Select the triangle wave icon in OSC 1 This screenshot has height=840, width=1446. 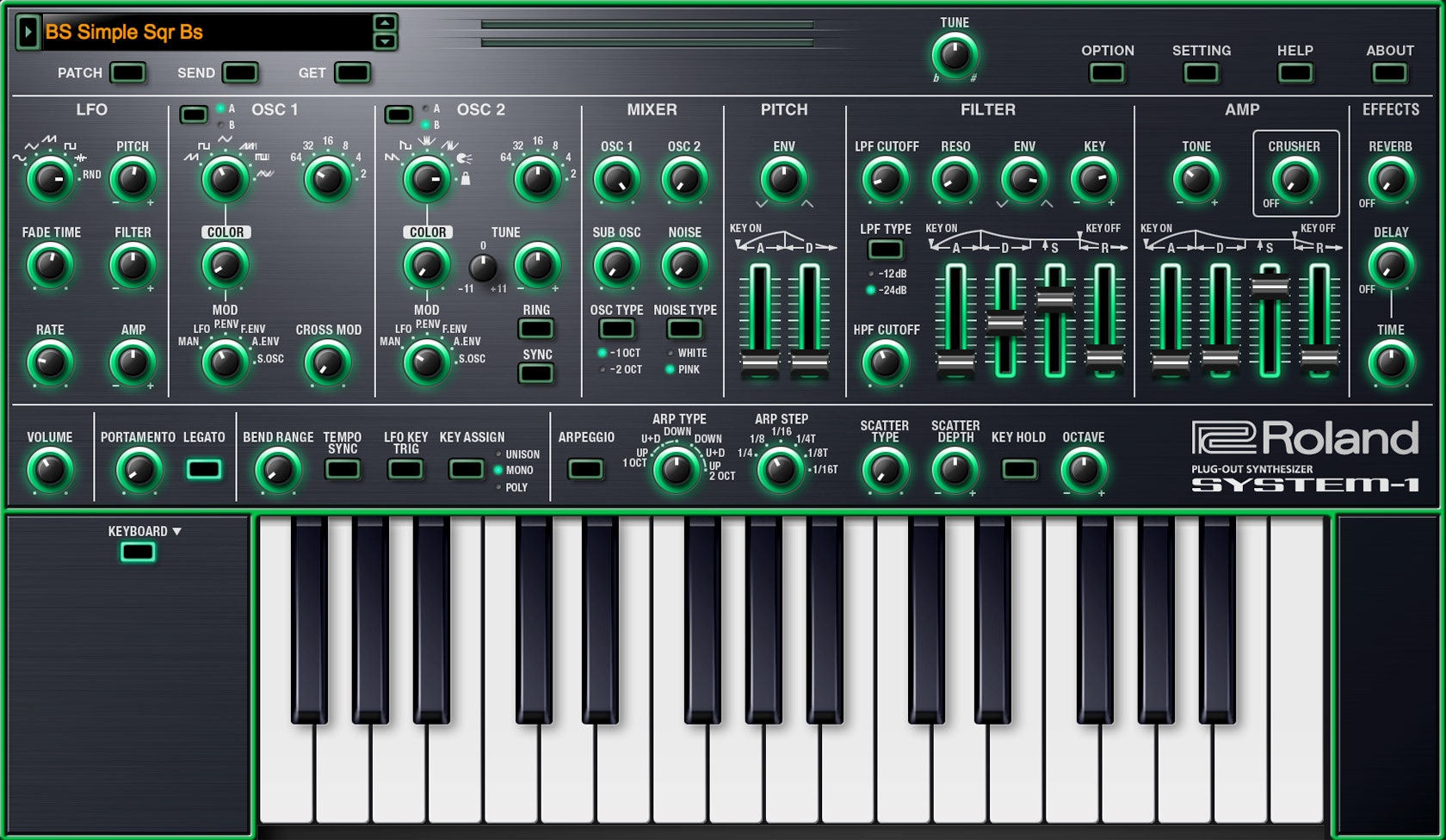click(225, 139)
